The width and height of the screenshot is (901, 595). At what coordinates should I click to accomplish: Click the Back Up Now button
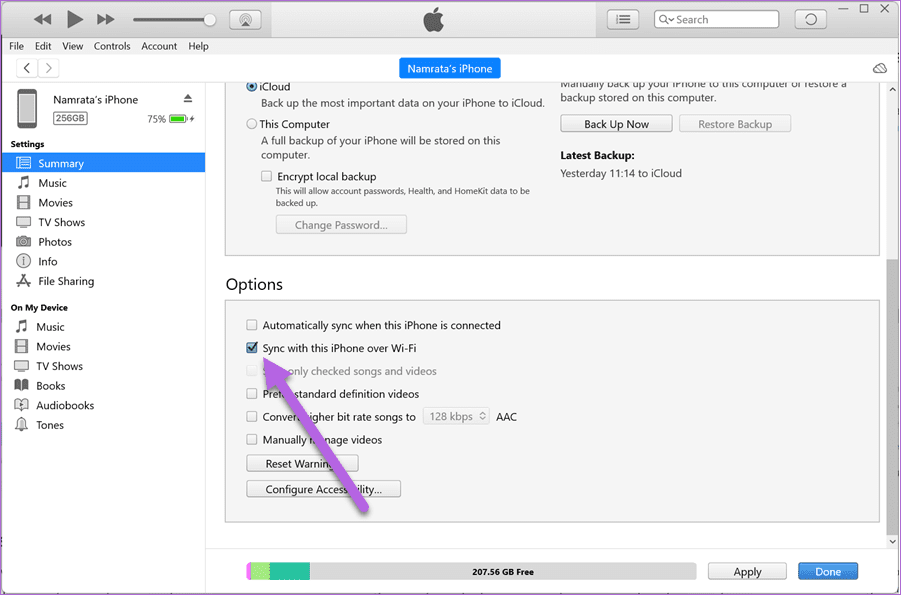pyautogui.click(x=617, y=124)
